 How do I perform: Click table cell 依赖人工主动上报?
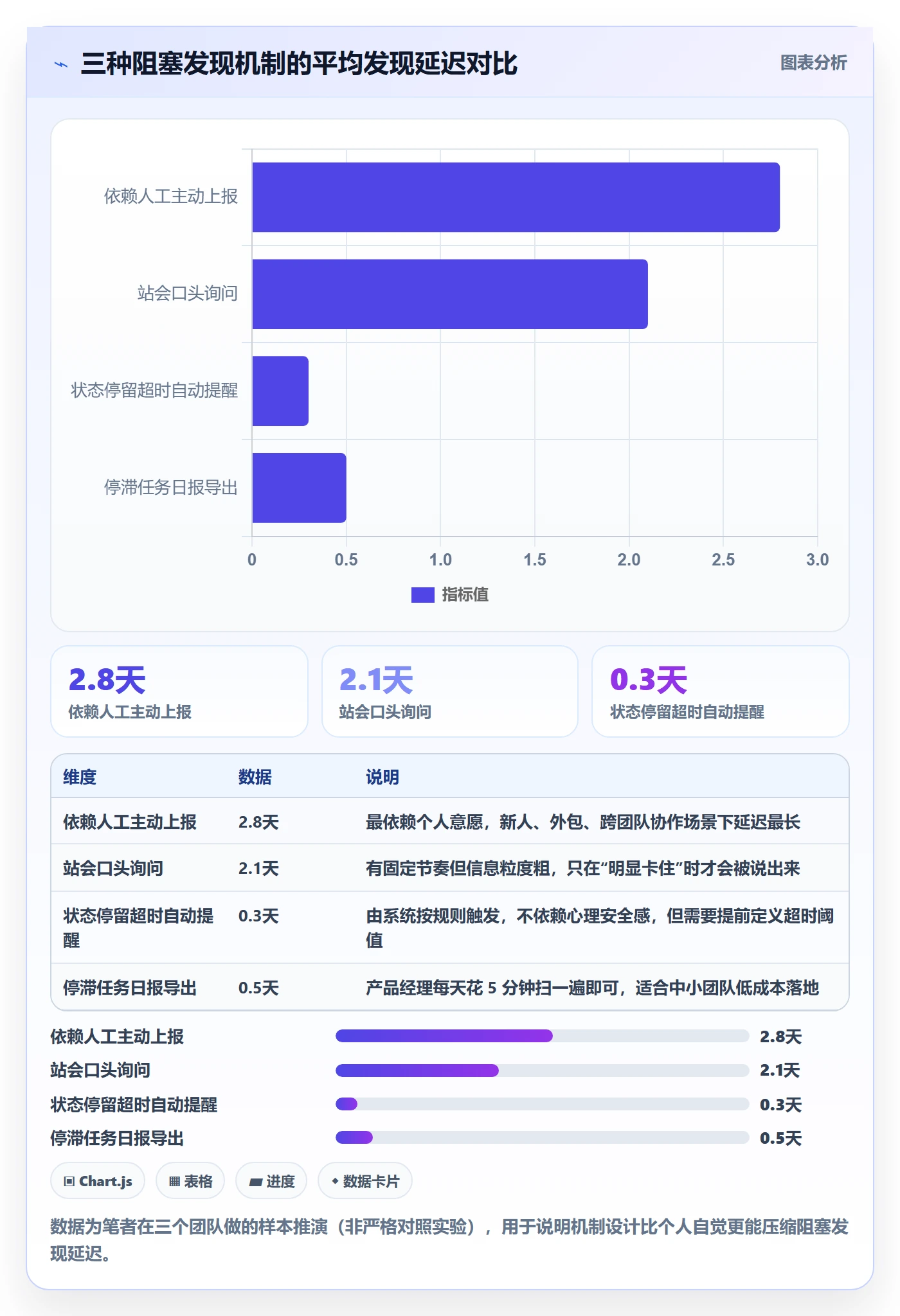pos(130,822)
